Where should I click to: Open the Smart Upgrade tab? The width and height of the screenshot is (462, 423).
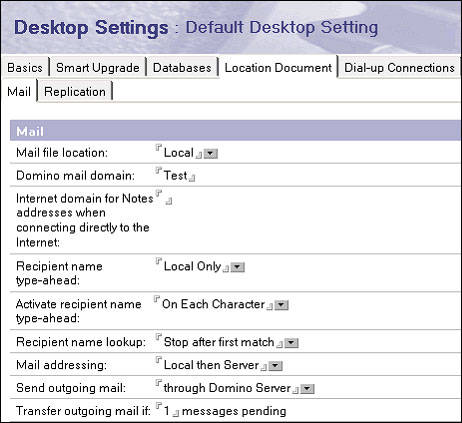[98, 68]
